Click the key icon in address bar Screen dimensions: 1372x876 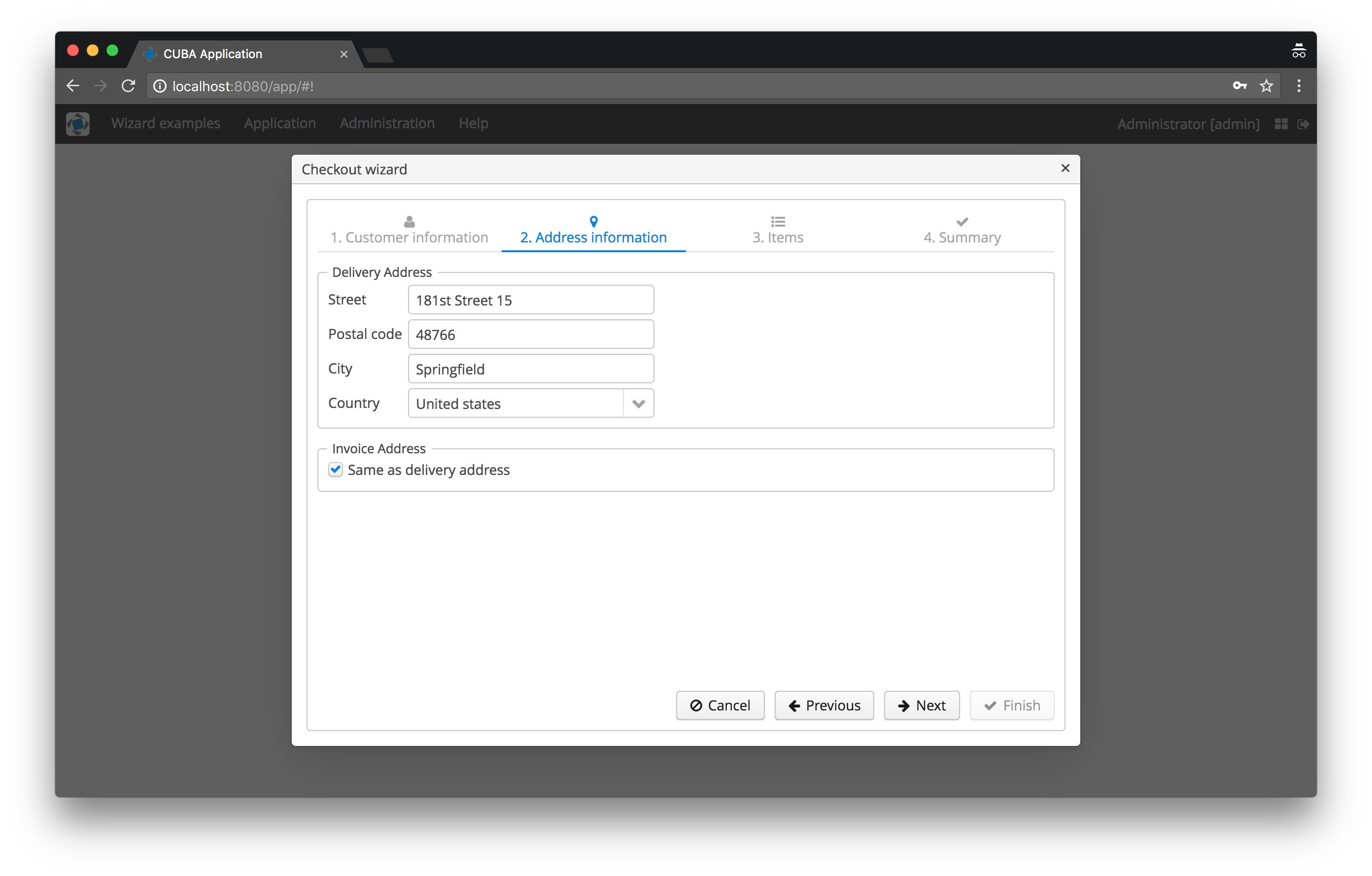pyautogui.click(x=1239, y=86)
